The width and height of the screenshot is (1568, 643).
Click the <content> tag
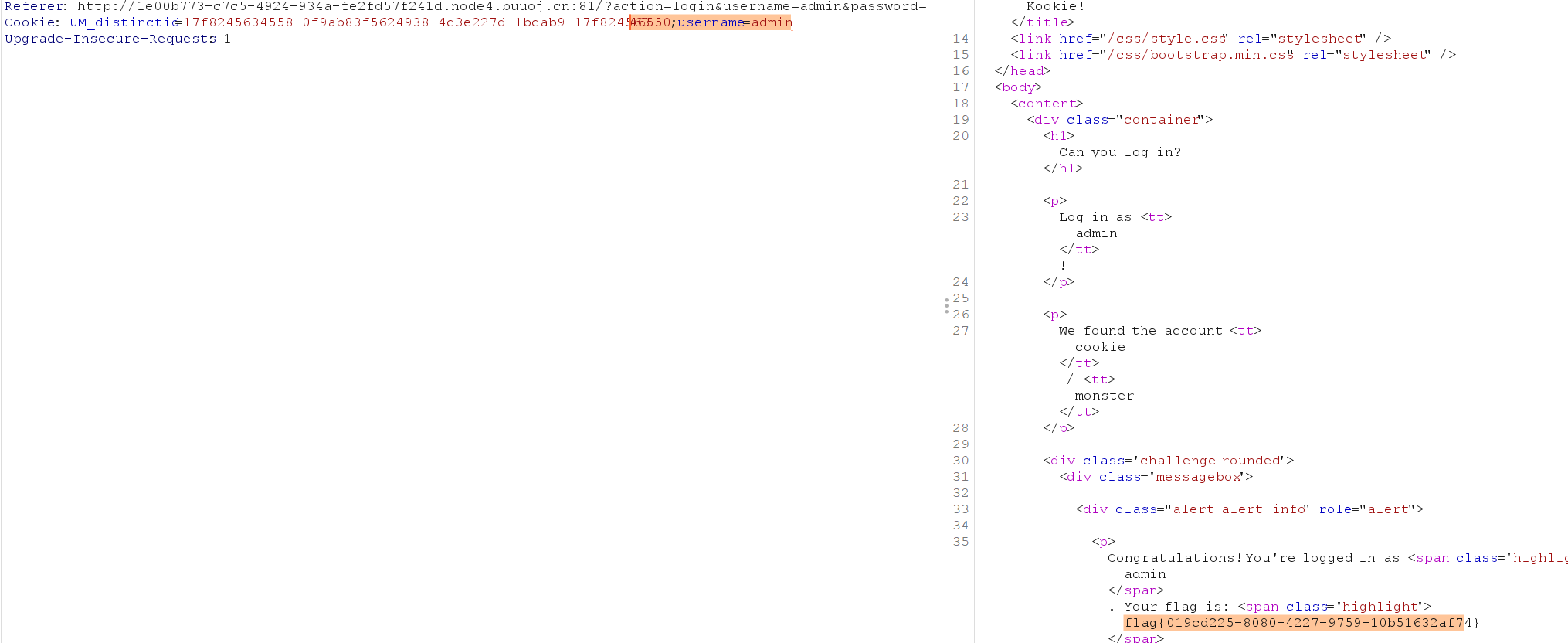click(x=1047, y=104)
